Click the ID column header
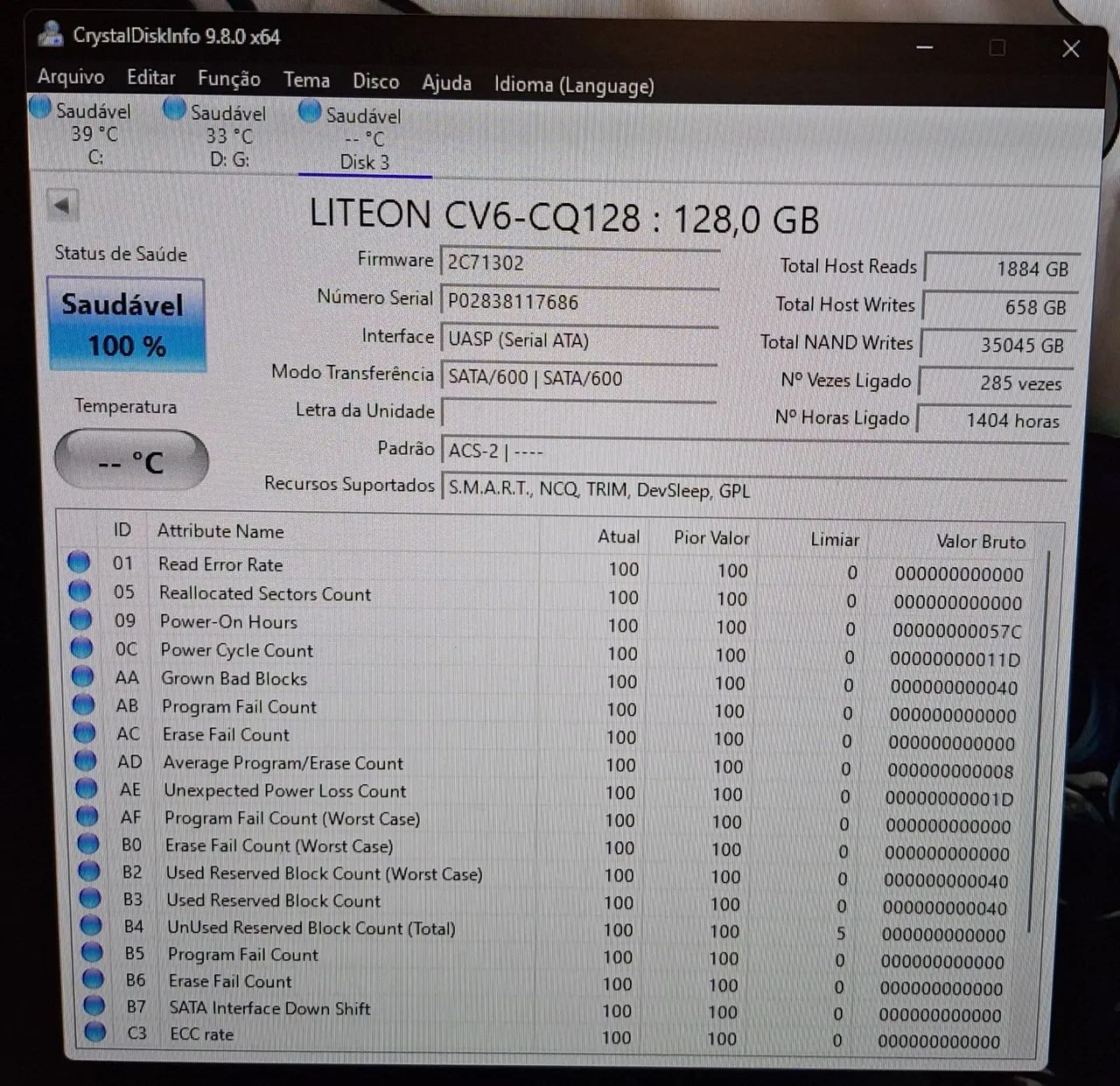The image size is (1120, 1086). pyautogui.click(x=122, y=529)
